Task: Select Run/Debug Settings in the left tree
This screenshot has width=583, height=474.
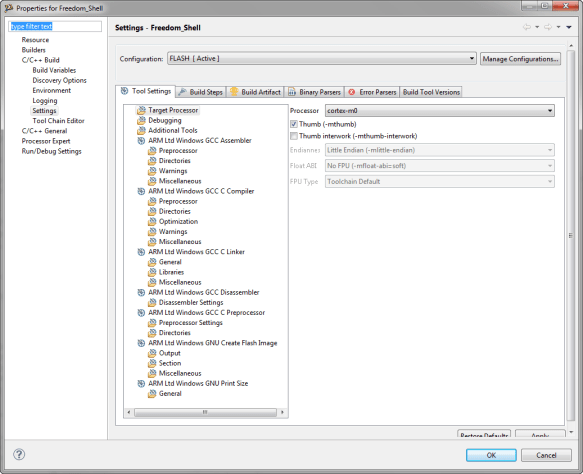Action: (51, 151)
